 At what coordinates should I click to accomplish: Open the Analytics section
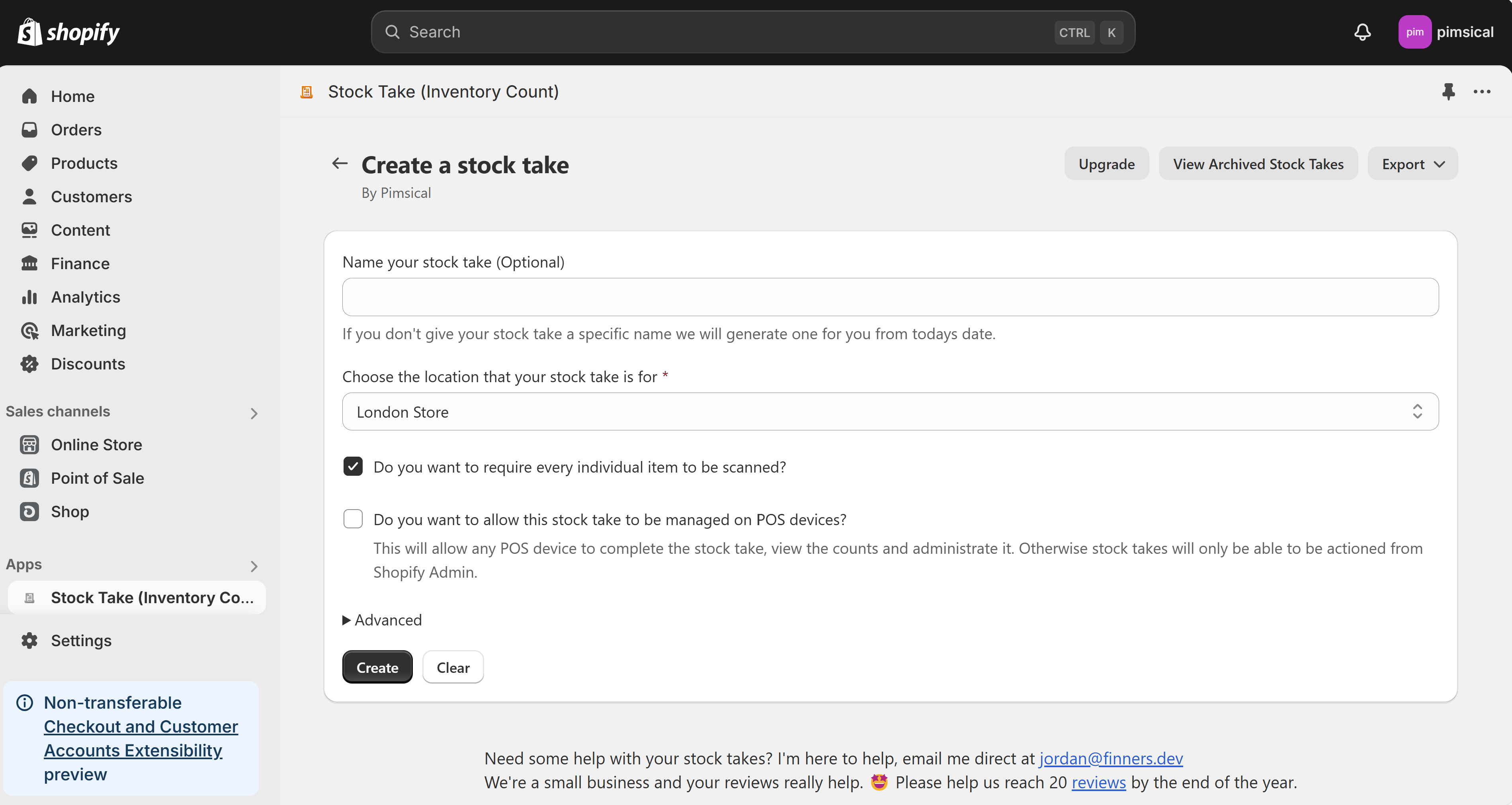[86, 297]
